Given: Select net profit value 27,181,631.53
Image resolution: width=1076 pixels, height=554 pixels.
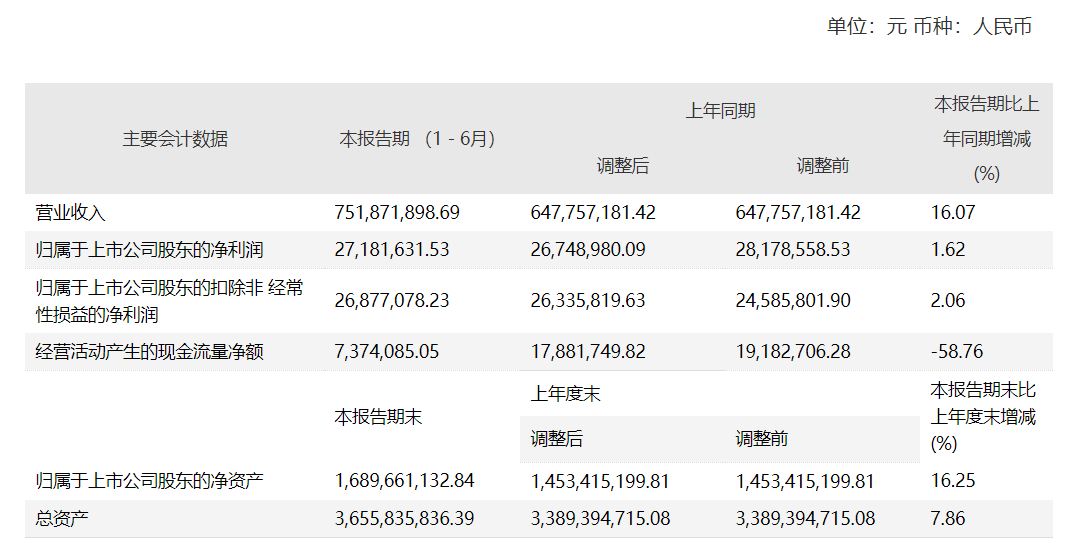Looking at the screenshot, I should click(392, 249).
